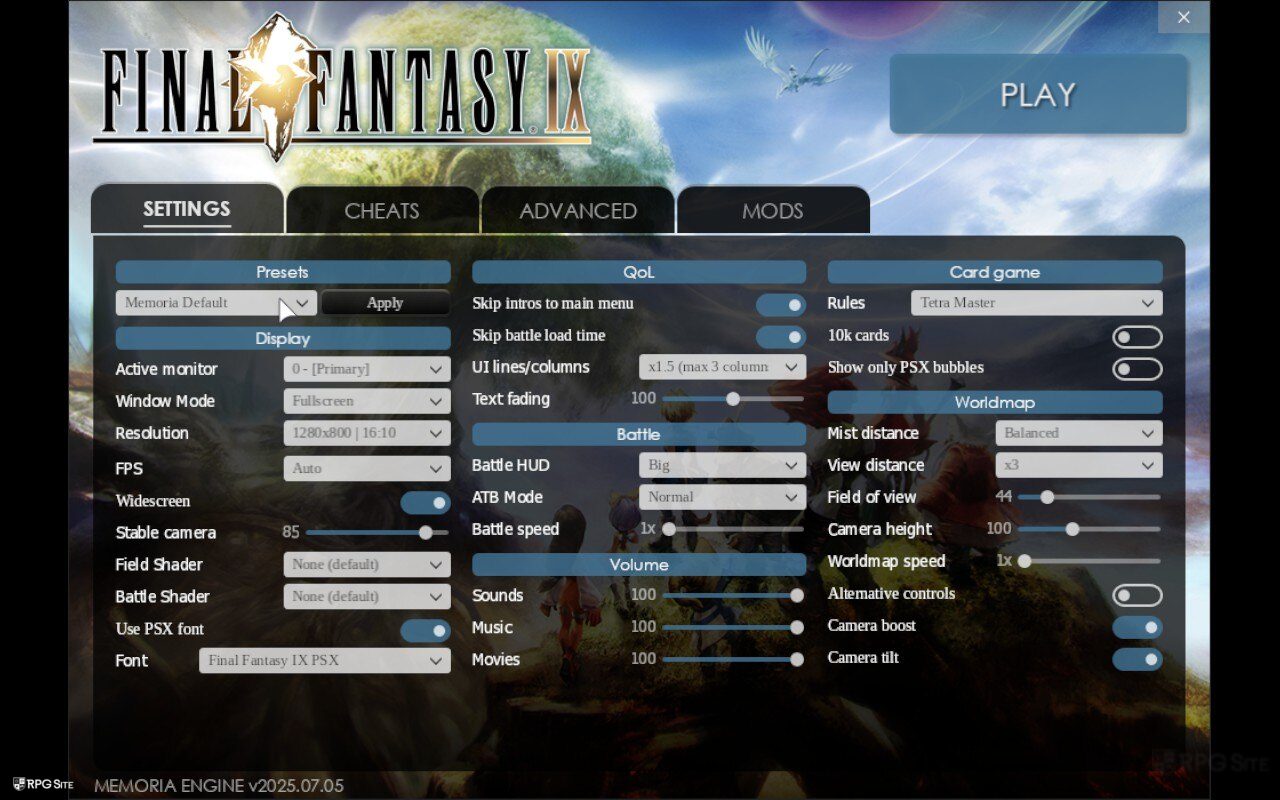Adjust the Sounds volume slider

point(733,596)
